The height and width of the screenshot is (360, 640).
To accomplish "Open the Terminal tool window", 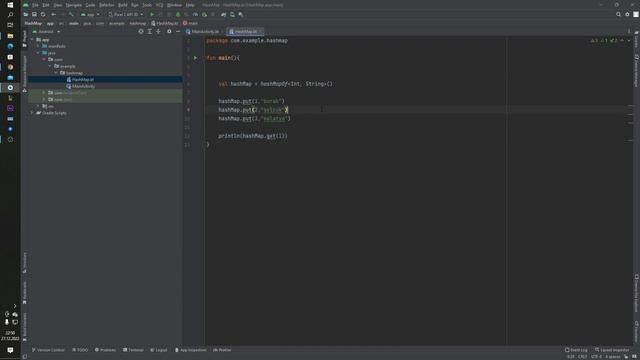I will (x=133, y=350).
